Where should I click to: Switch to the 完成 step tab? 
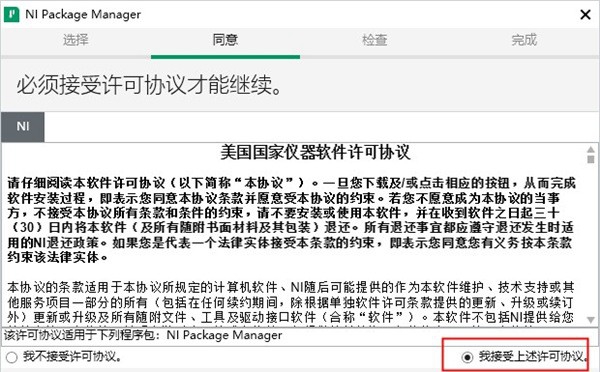pos(524,40)
